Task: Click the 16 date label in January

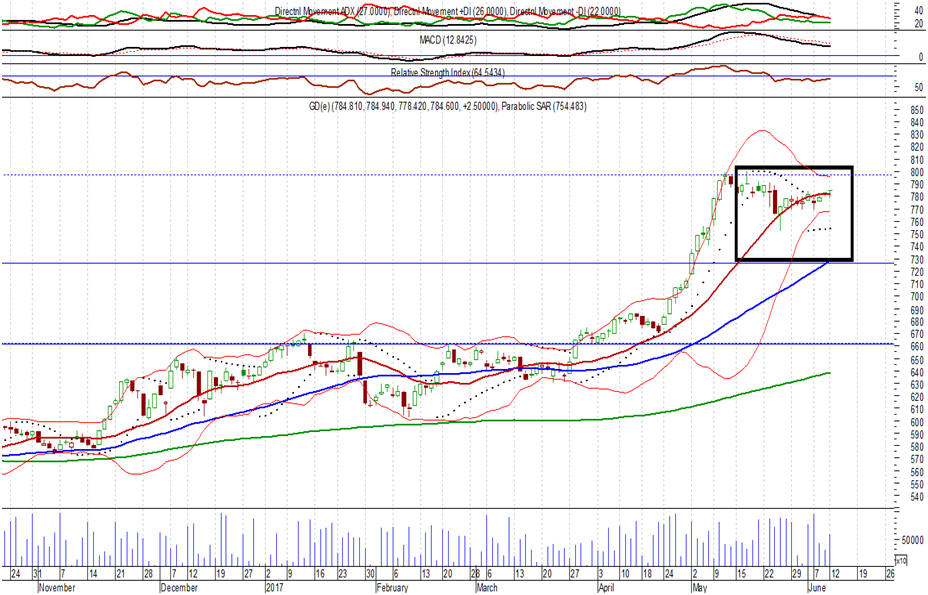Action: tap(320, 574)
